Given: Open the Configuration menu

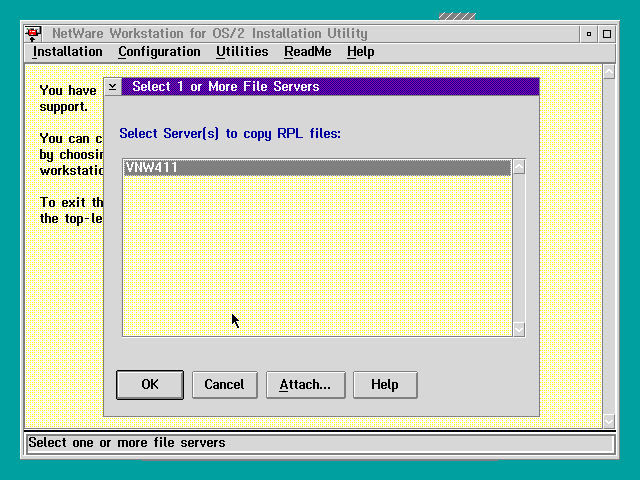Looking at the screenshot, I should [159, 52].
